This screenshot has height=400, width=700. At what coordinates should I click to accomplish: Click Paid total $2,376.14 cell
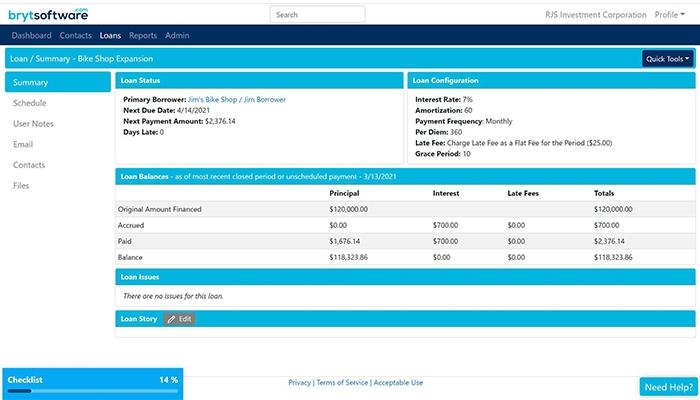click(609, 242)
